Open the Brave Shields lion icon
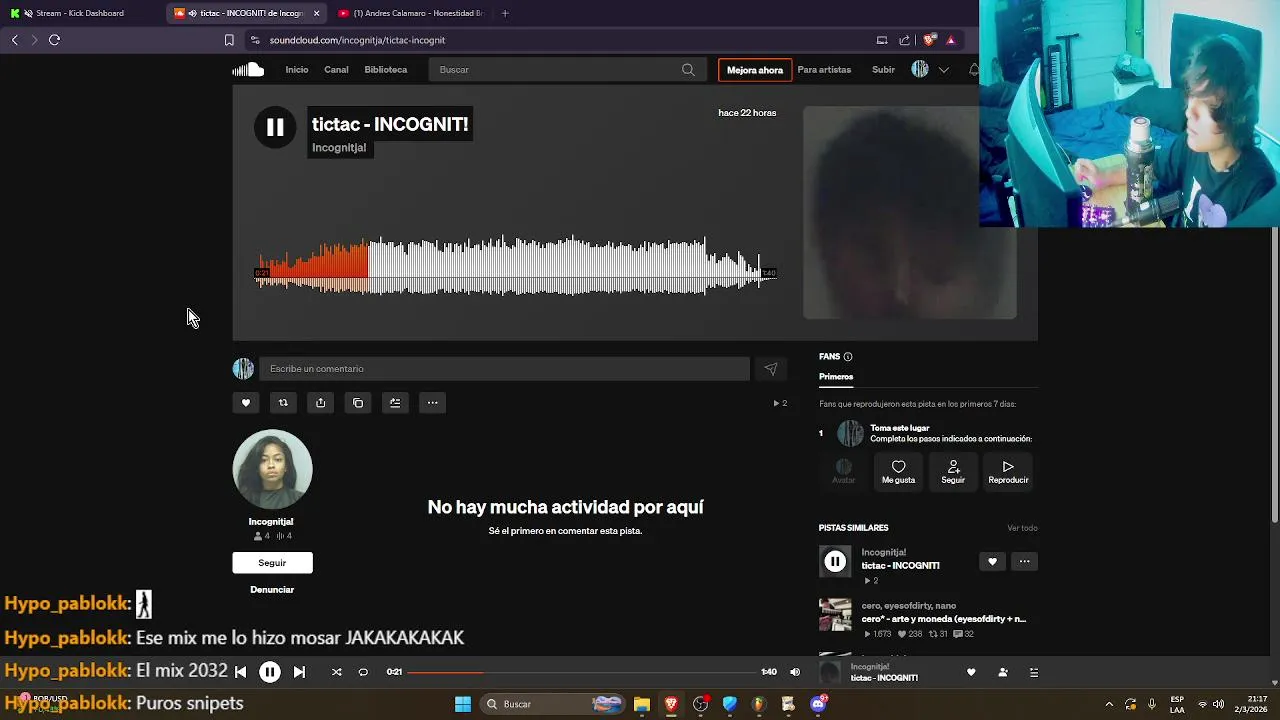Image resolution: width=1280 pixels, height=720 pixels. 929,40
